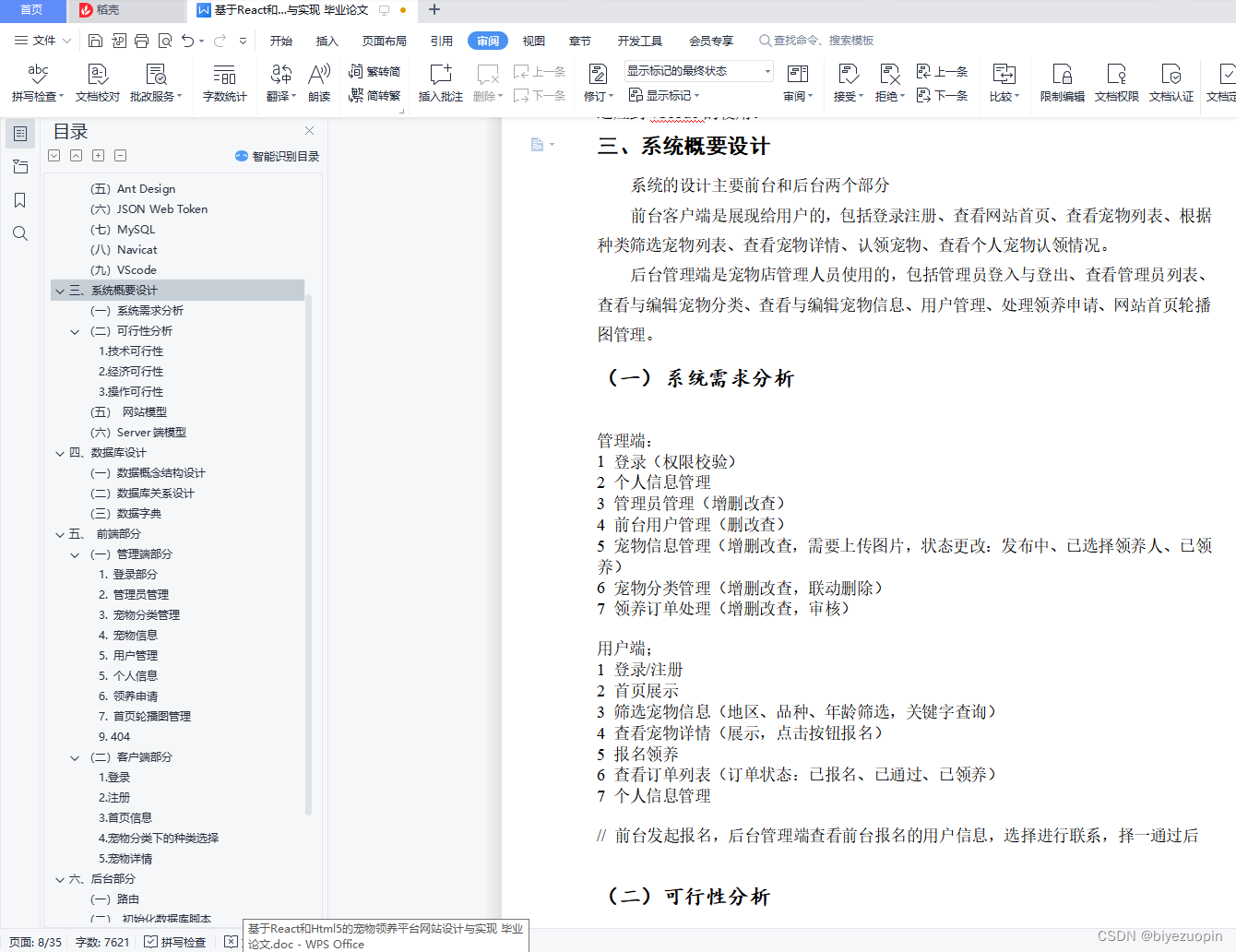Click 字数: 7621 in status bar
This screenshot has height=952, width=1236.
[102, 942]
